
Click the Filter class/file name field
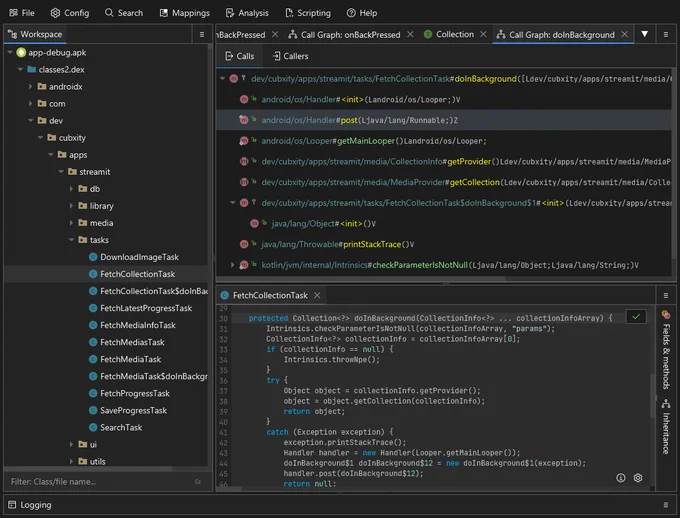[x=100, y=482]
